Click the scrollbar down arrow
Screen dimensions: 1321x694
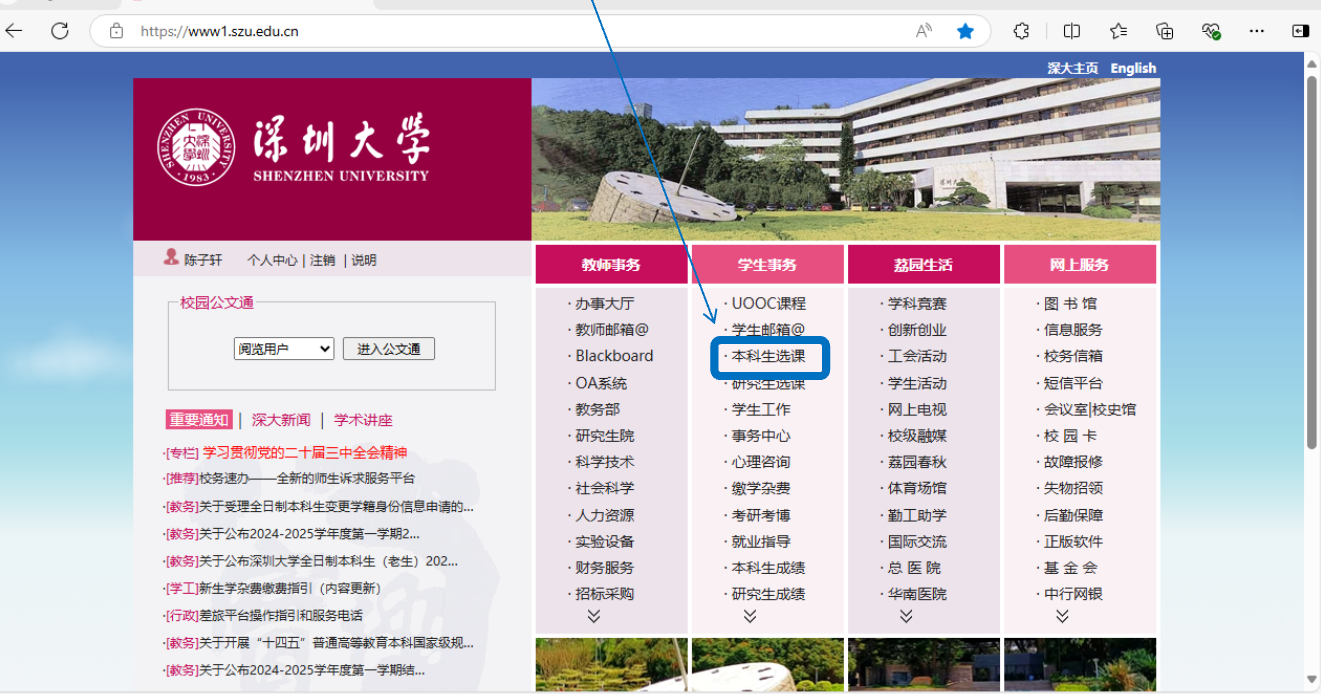(x=1312, y=679)
